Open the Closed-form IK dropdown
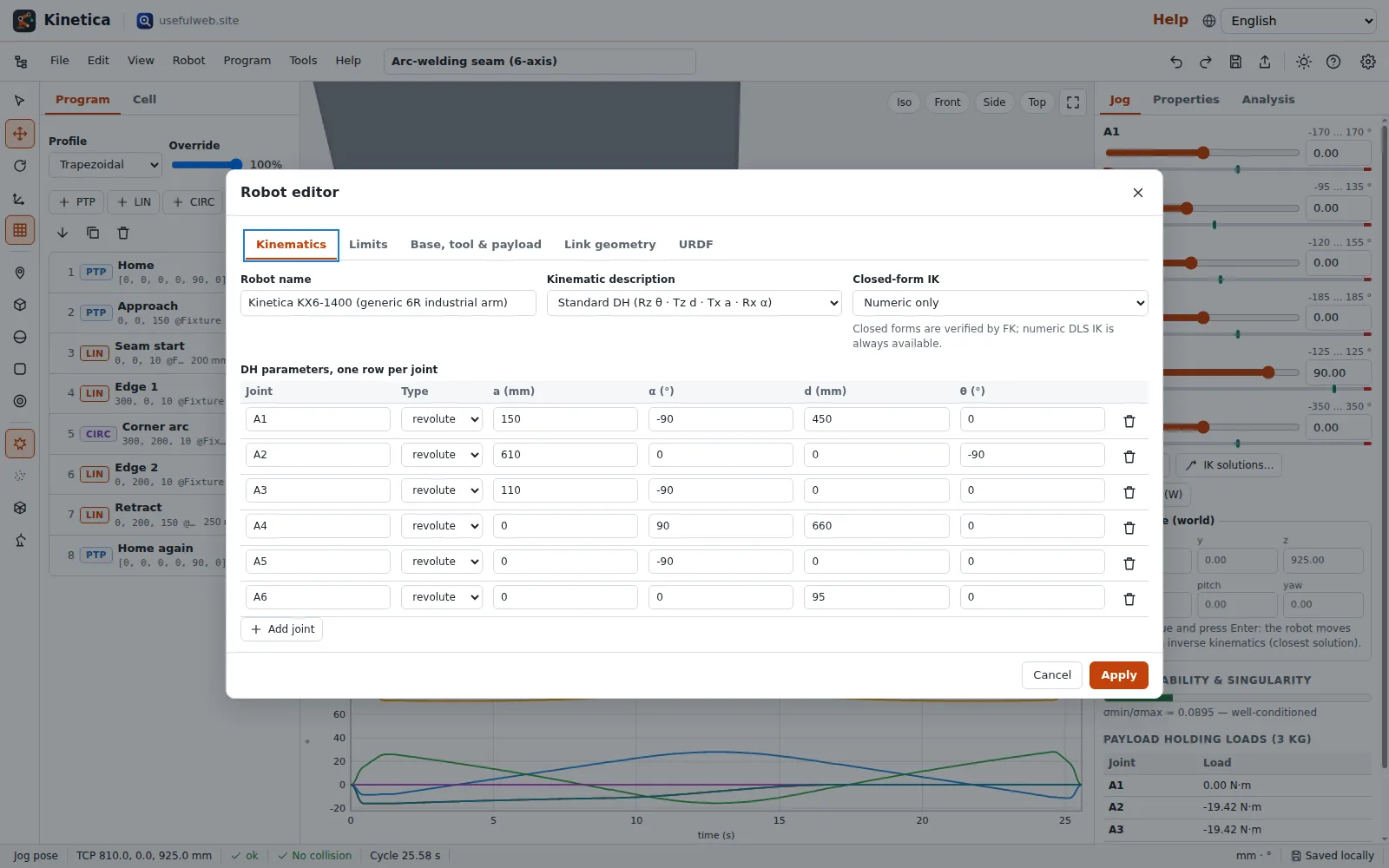 [1000, 303]
